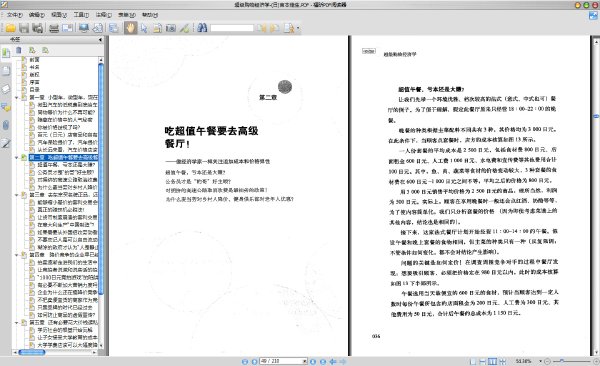Image resolution: width=600 pixels, height=366 pixels.
Task: Click the binoculars search icon
Action: click(202, 28)
